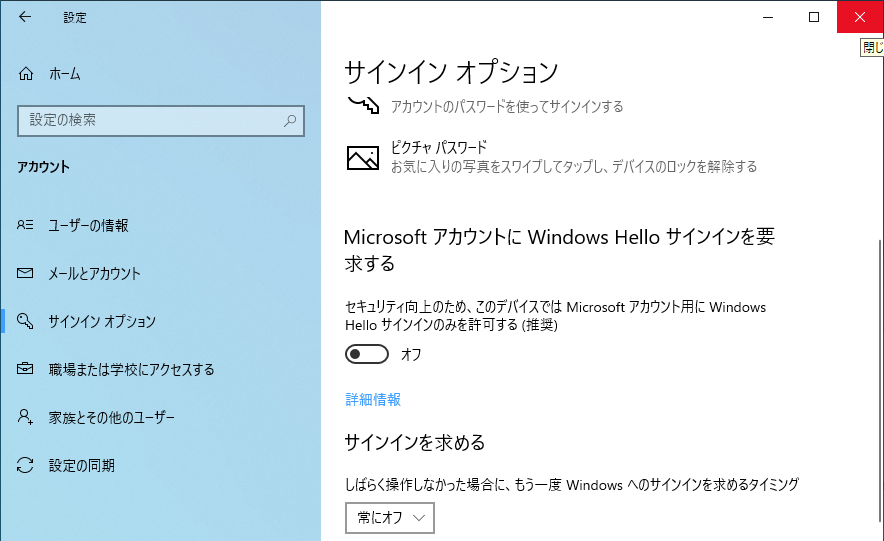884x541 pixels.
Task: Maximize the 設定 window
Action: point(814,17)
